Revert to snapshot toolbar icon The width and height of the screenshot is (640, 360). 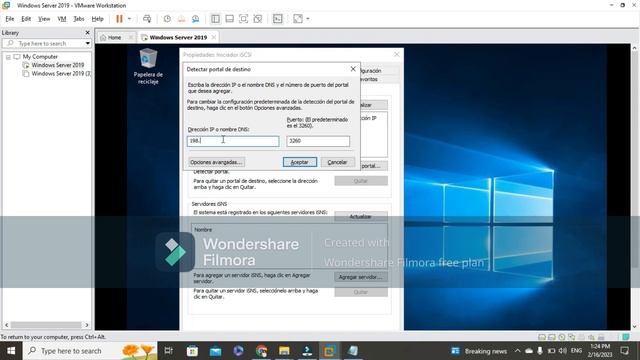pyautogui.click(x=182, y=19)
